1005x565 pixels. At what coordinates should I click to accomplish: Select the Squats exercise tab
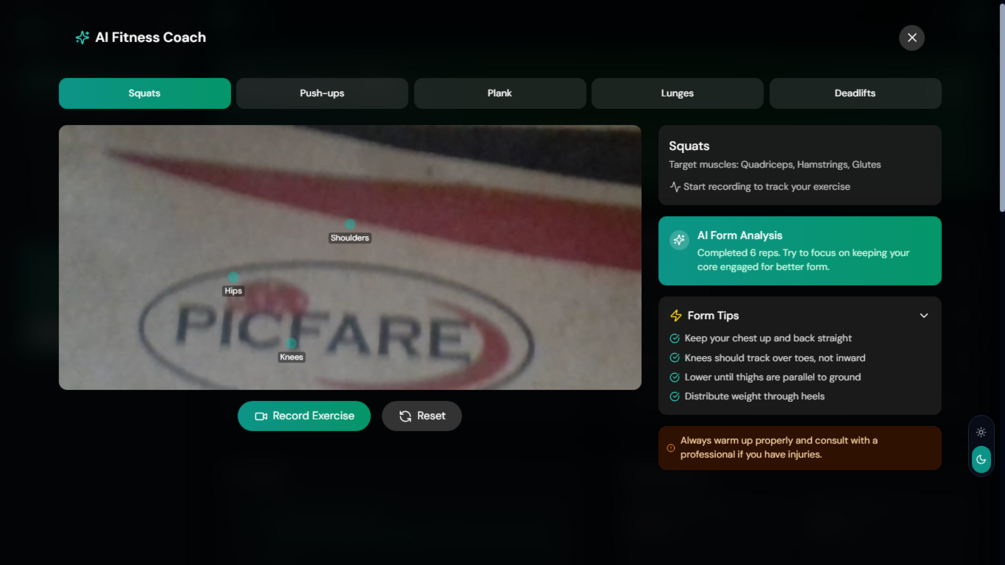(x=145, y=94)
